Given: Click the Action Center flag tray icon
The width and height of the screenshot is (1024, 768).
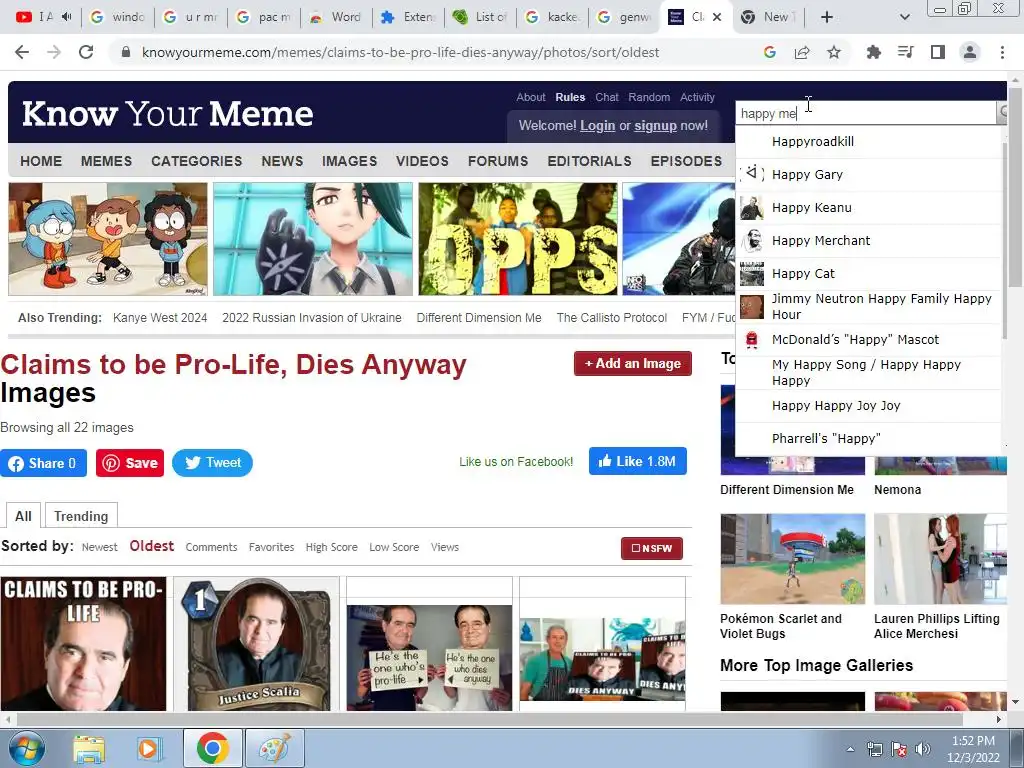Looking at the screenshot, I should coord(899,749).
